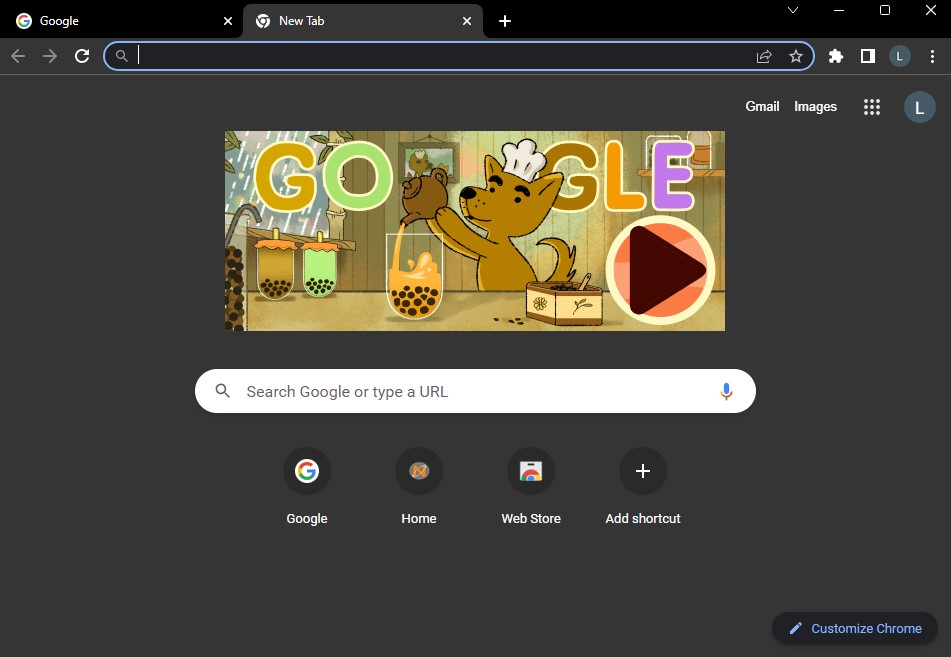The image size is (951, 657).
Task: Open the Chrome profile L in toolbar
Action: click(899, 56)
